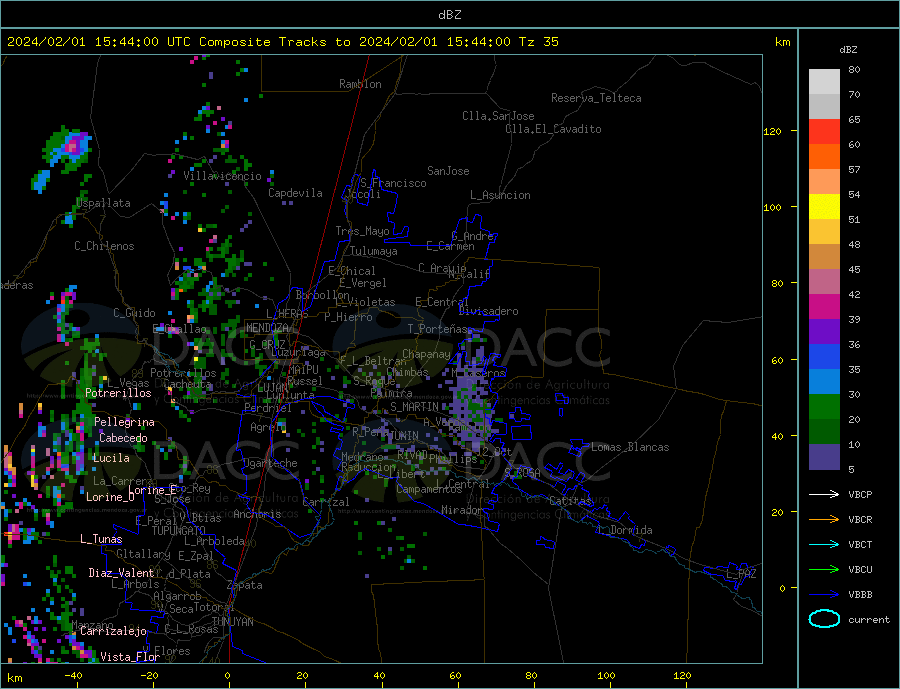Click the TUNUYAN label
The height and width of the screenshot is (689, 900).
click(232, 622)
